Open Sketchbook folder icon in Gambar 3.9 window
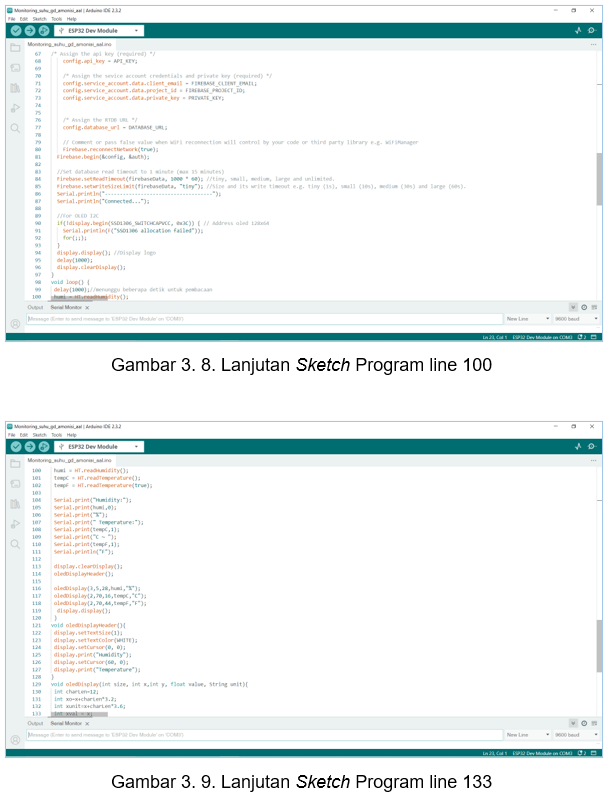This screenshot has height=797, width=607. point(15,464)
